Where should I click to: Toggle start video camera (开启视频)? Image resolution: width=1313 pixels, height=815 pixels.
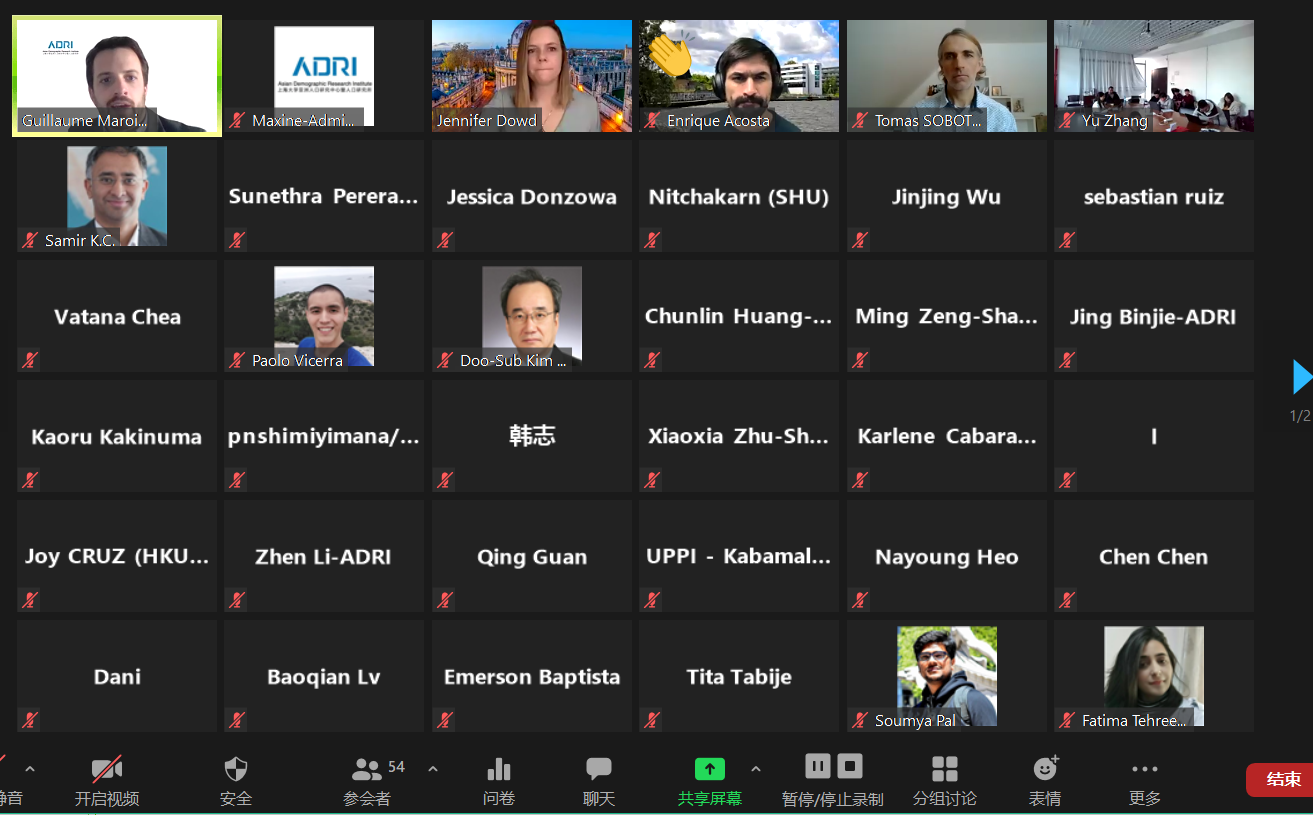[x=107, y=769]
